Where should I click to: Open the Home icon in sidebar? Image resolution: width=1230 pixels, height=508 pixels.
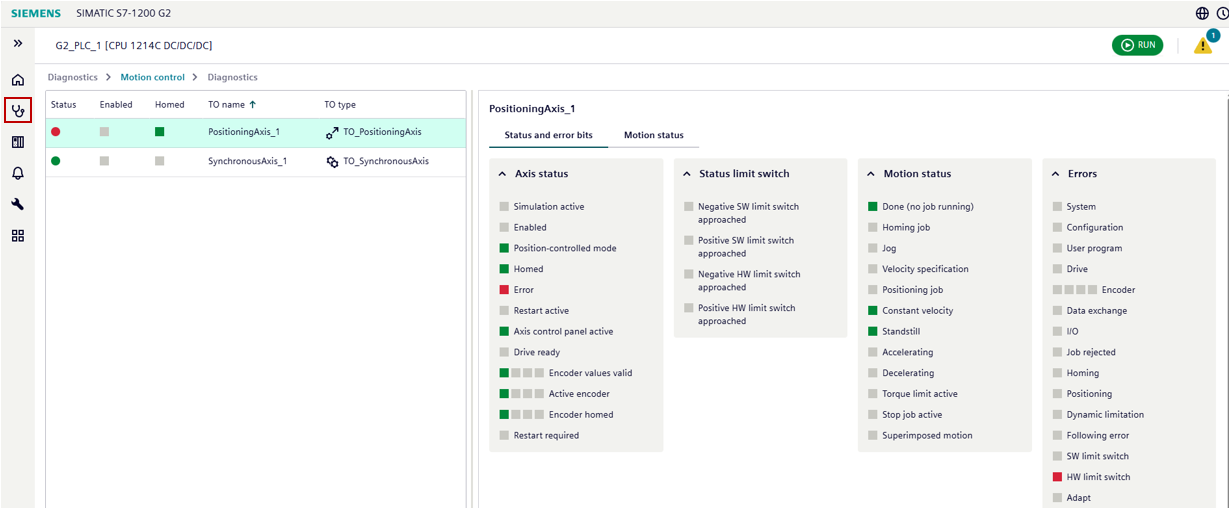point(18,80)
